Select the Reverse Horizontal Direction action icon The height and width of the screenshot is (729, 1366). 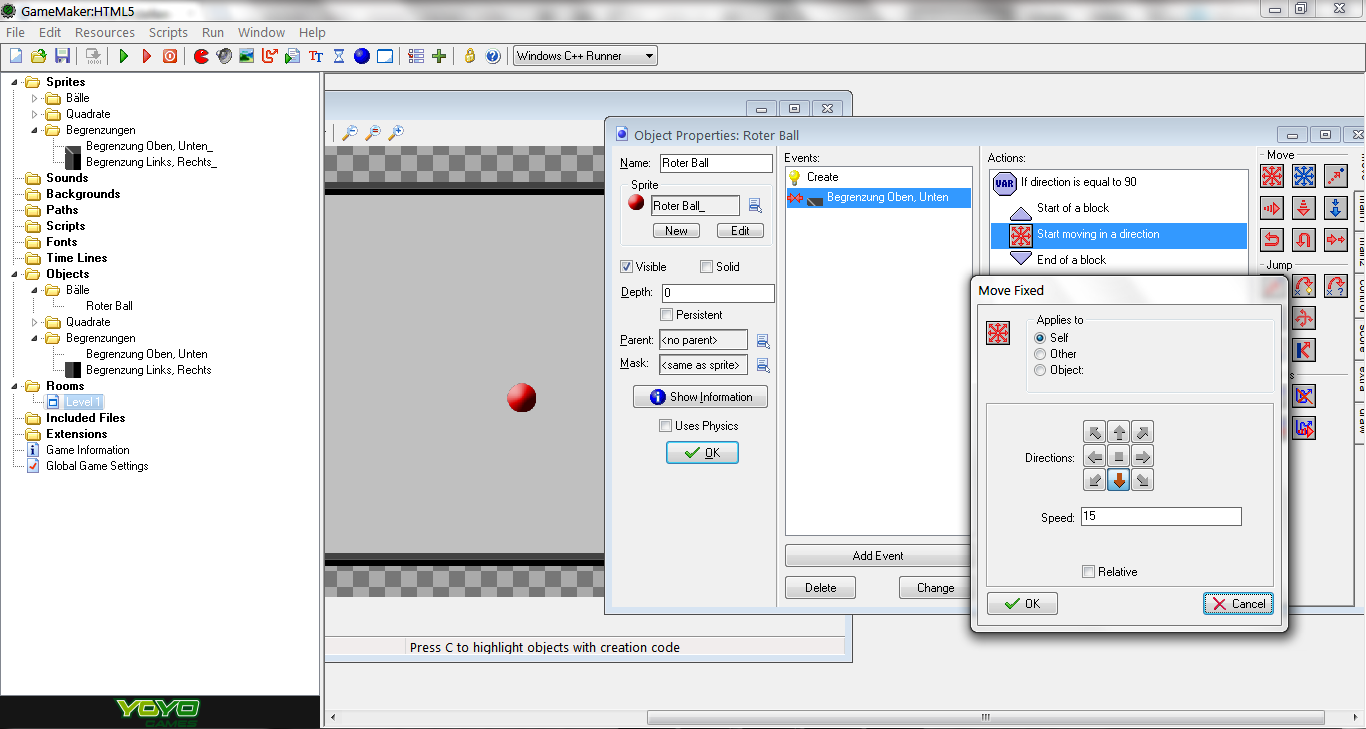point(1271,240)
